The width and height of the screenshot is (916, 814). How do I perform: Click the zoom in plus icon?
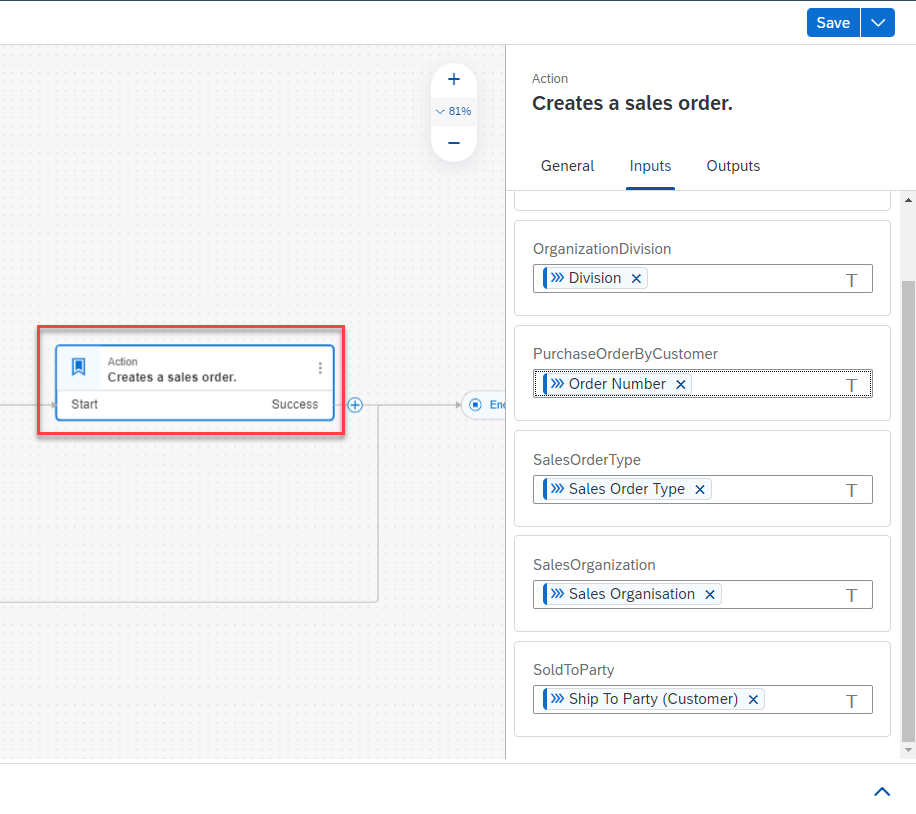(x=453, y=79)
